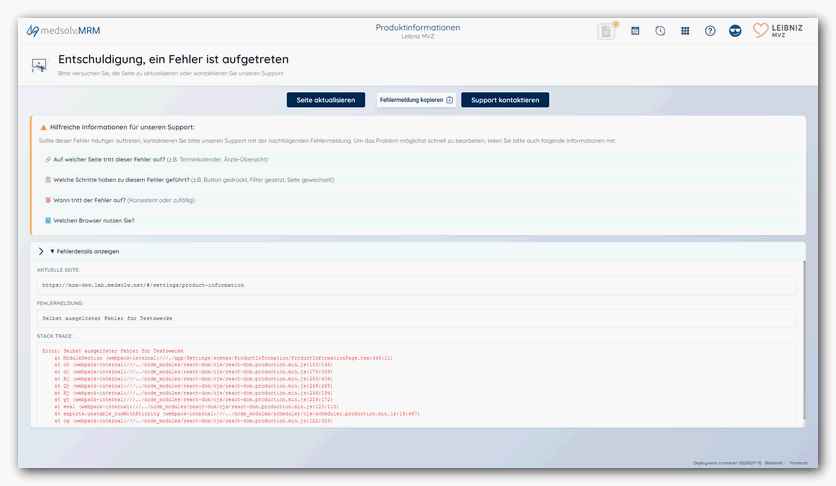
Task: Copy error via Fehlermeldung kopieren button
Action: coord(416,100)
